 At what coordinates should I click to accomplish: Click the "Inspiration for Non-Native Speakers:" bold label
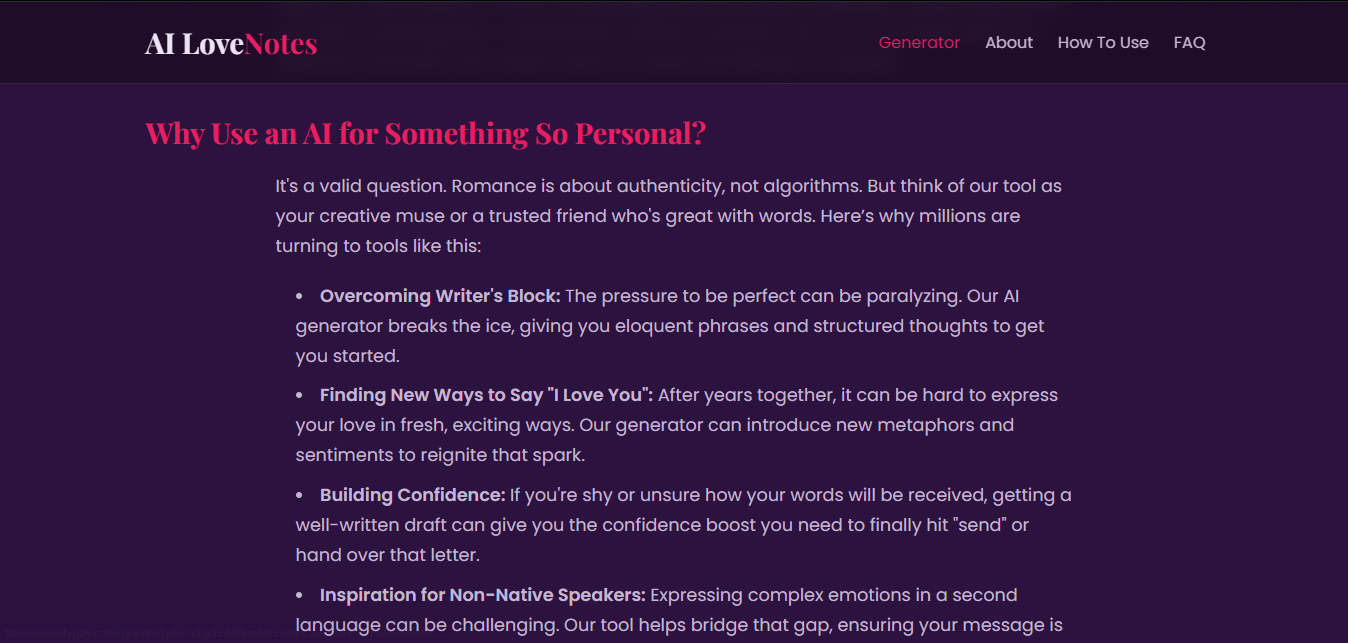click(x=482, y=595)
